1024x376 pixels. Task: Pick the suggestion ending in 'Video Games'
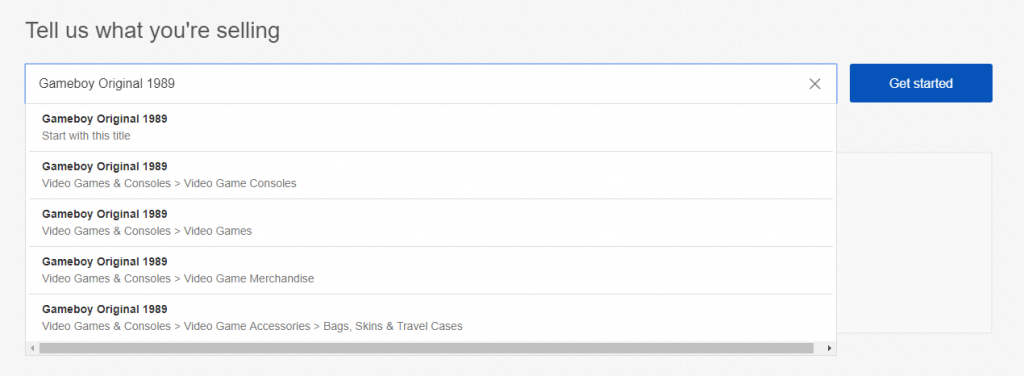(431, 223)
